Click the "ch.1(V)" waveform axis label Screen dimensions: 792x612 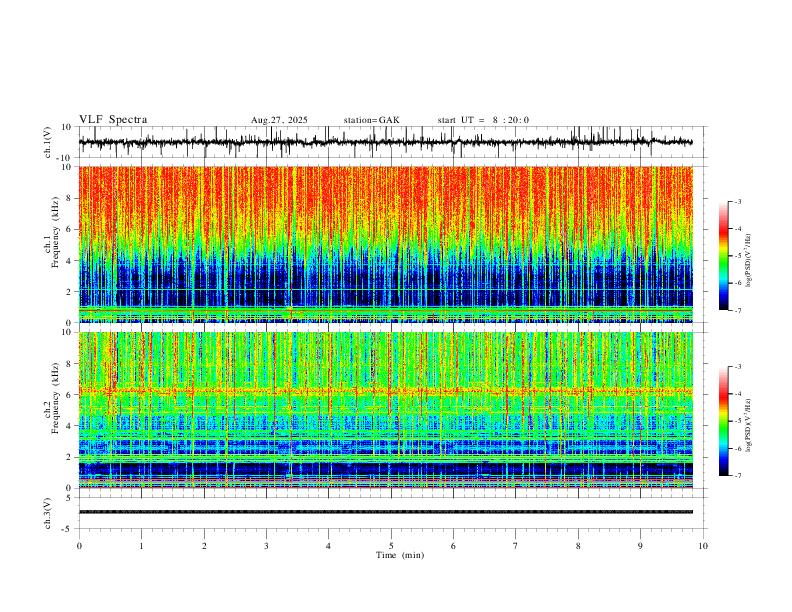click(48, 142)
